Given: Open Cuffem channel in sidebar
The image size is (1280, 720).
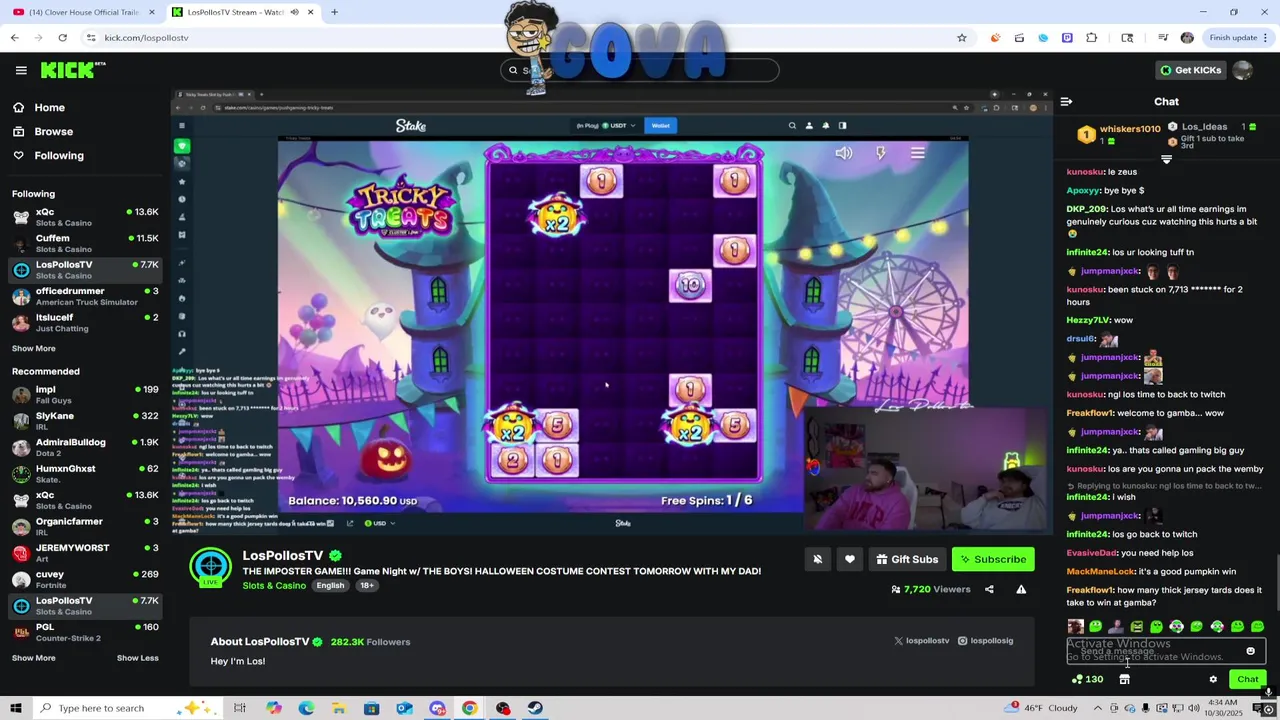Looking at the screenshot, I should (85, 243).
